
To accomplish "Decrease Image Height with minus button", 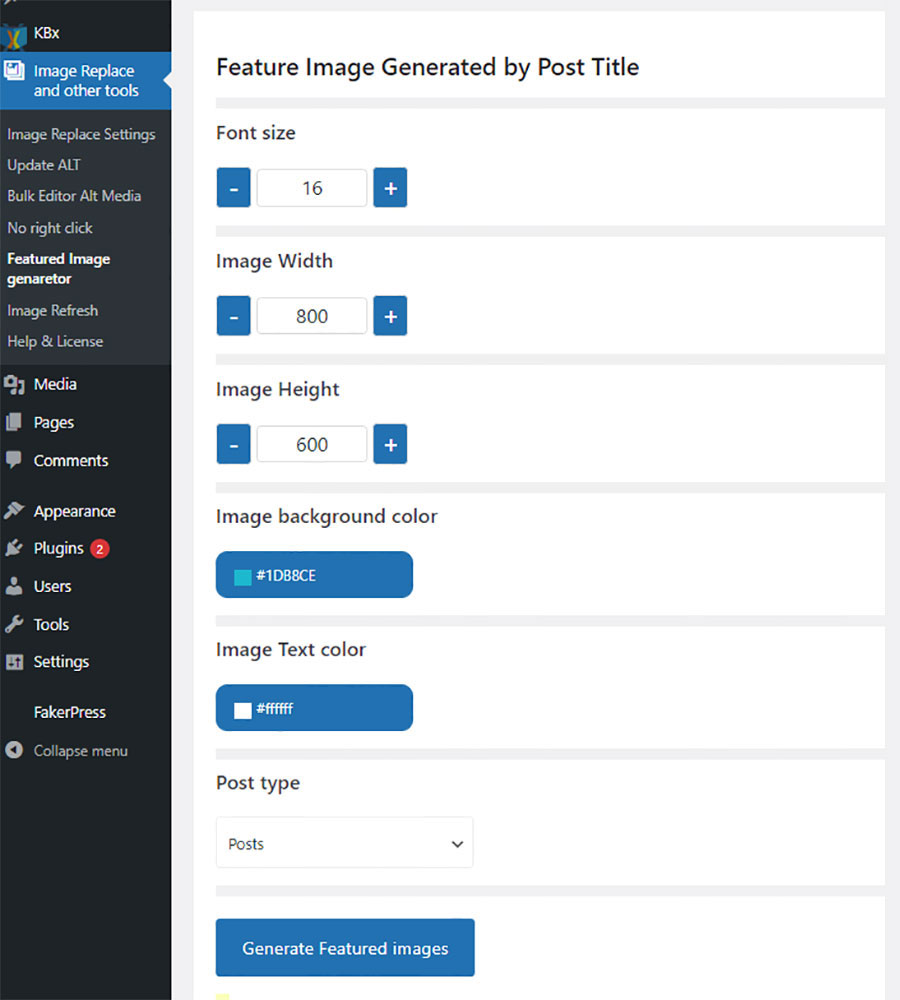I will 233,444.
